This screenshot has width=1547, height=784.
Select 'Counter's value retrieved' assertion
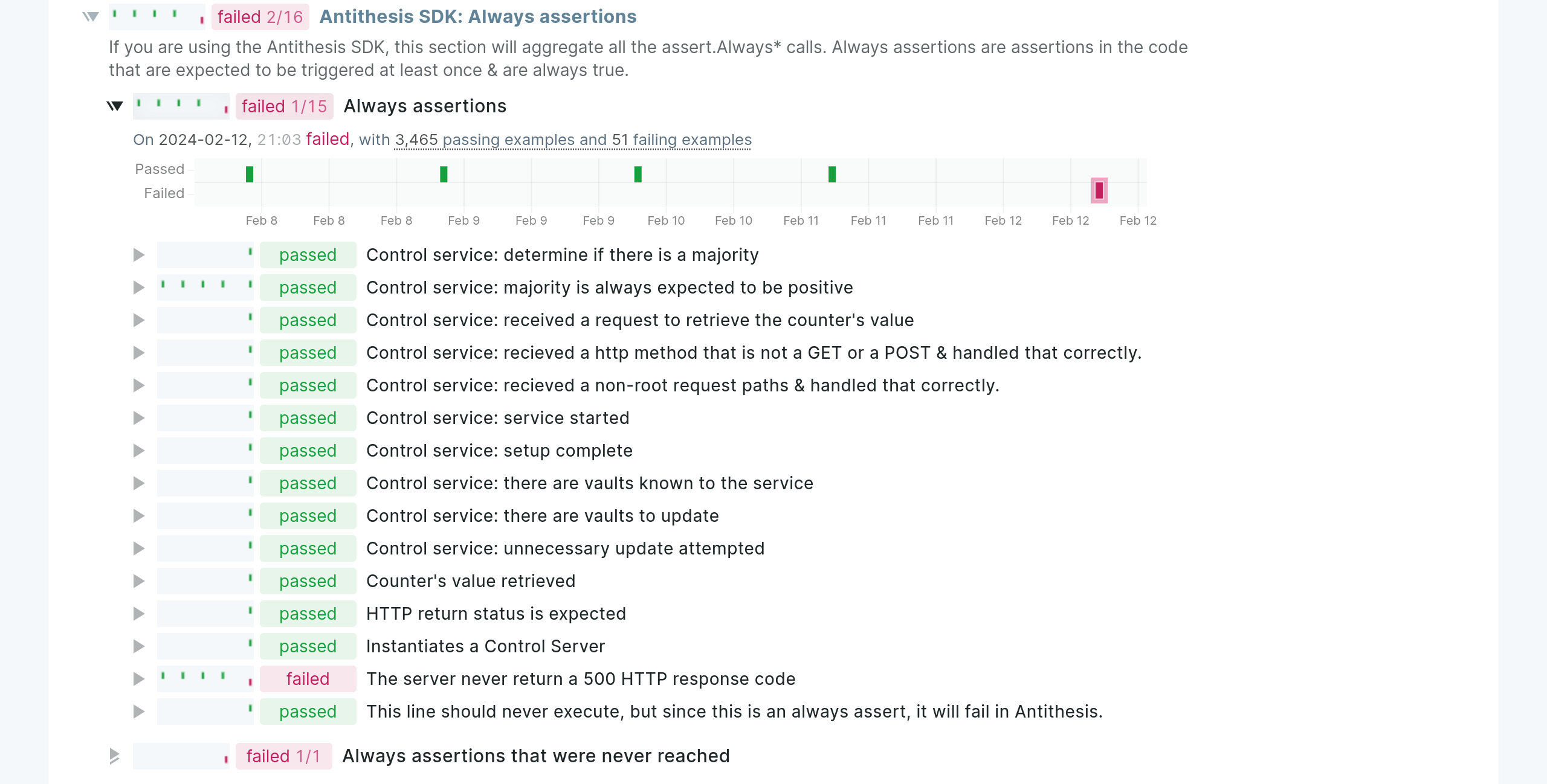pyautogui.click(x=471, y=581)
